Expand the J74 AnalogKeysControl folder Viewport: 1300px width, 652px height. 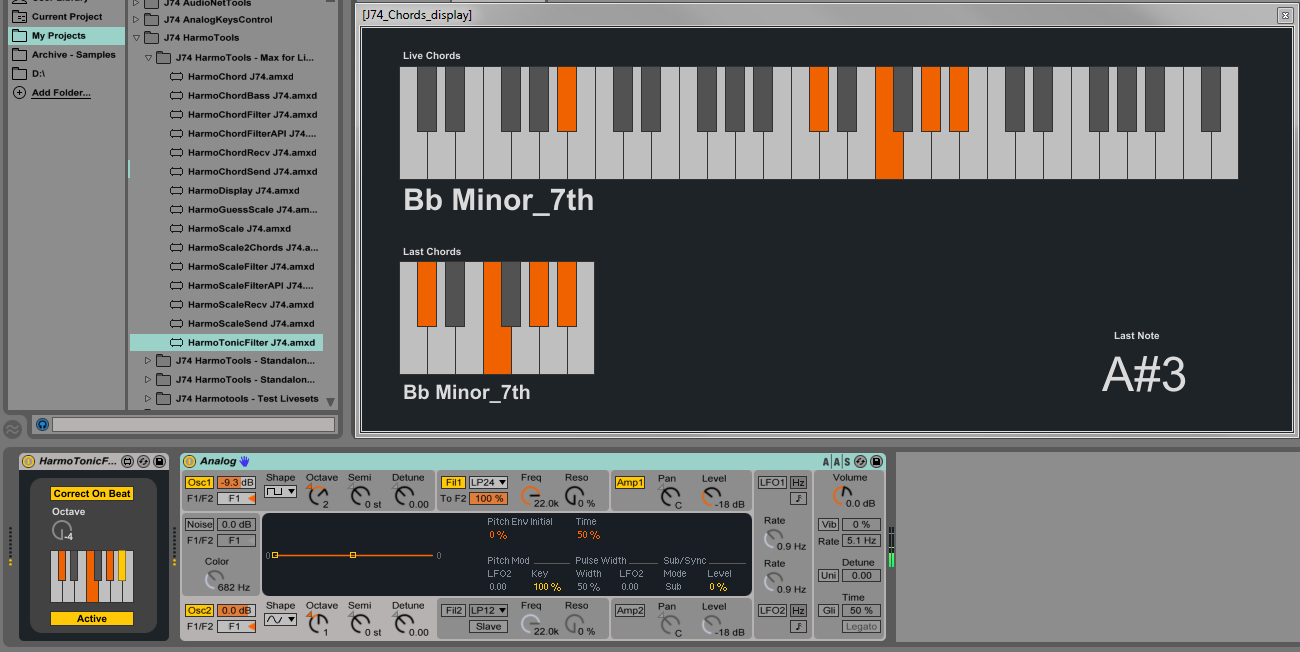coord(137,19)
